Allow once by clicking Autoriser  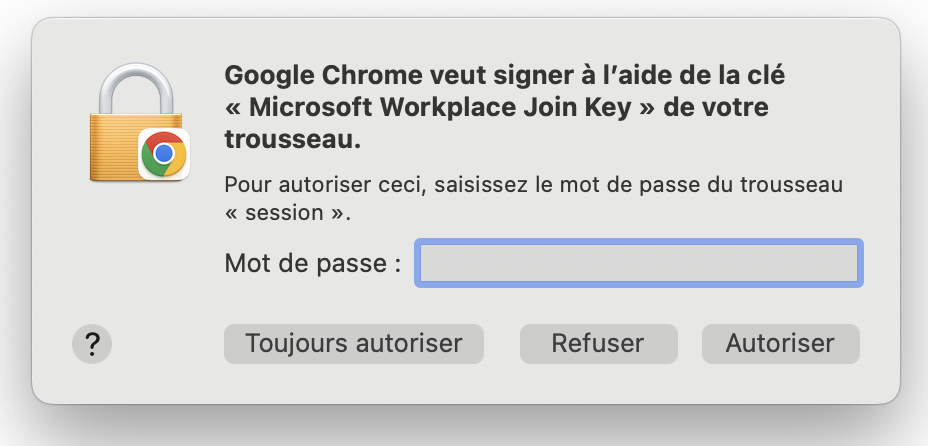[x=780, y=344]
